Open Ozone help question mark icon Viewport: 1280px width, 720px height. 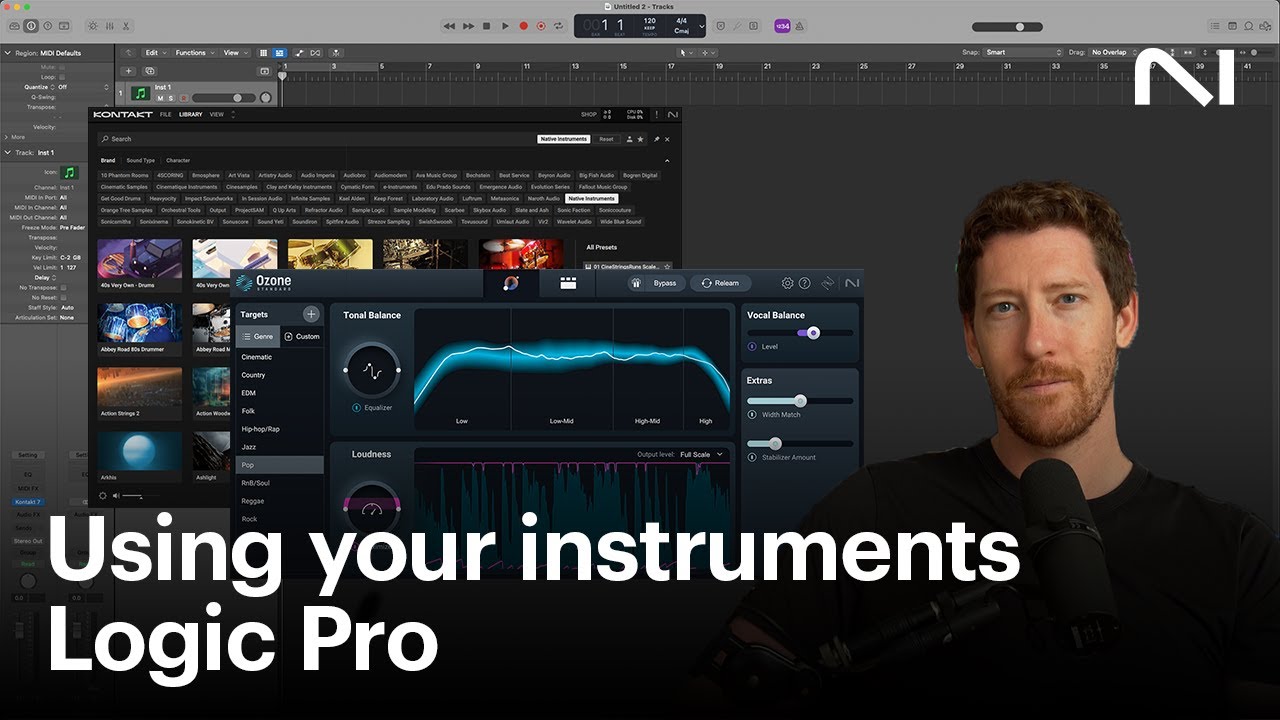[805, 283]
